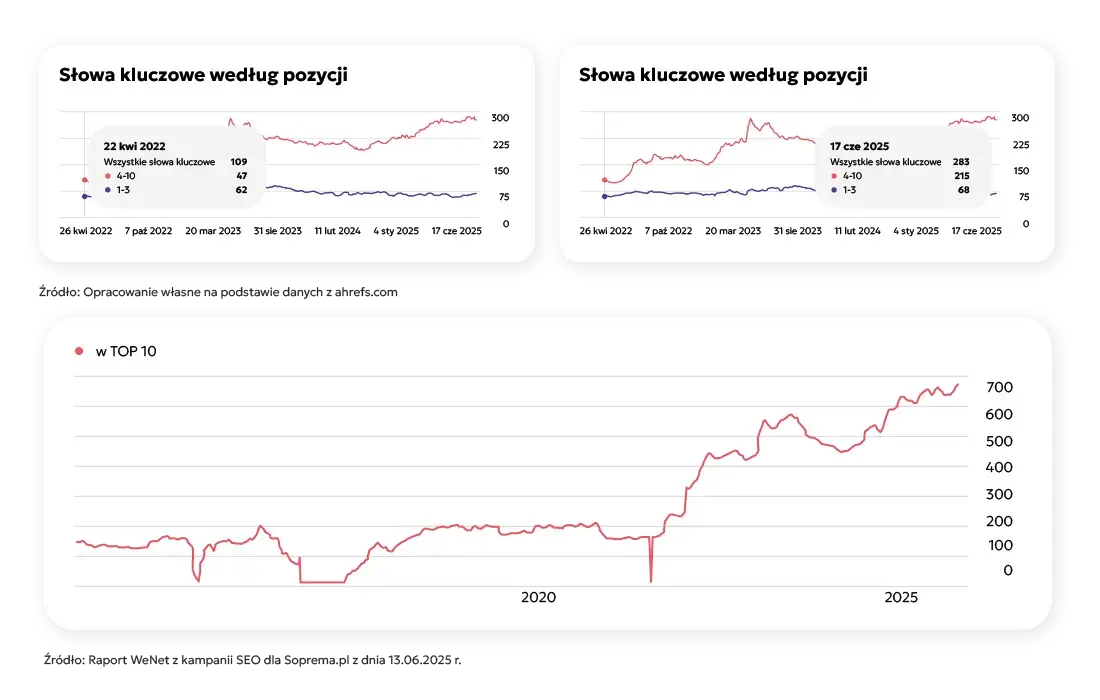Click the 2020 label on the TOP 10 chart axis
The height and width of the screenshot is (700, 1100).
538,597
